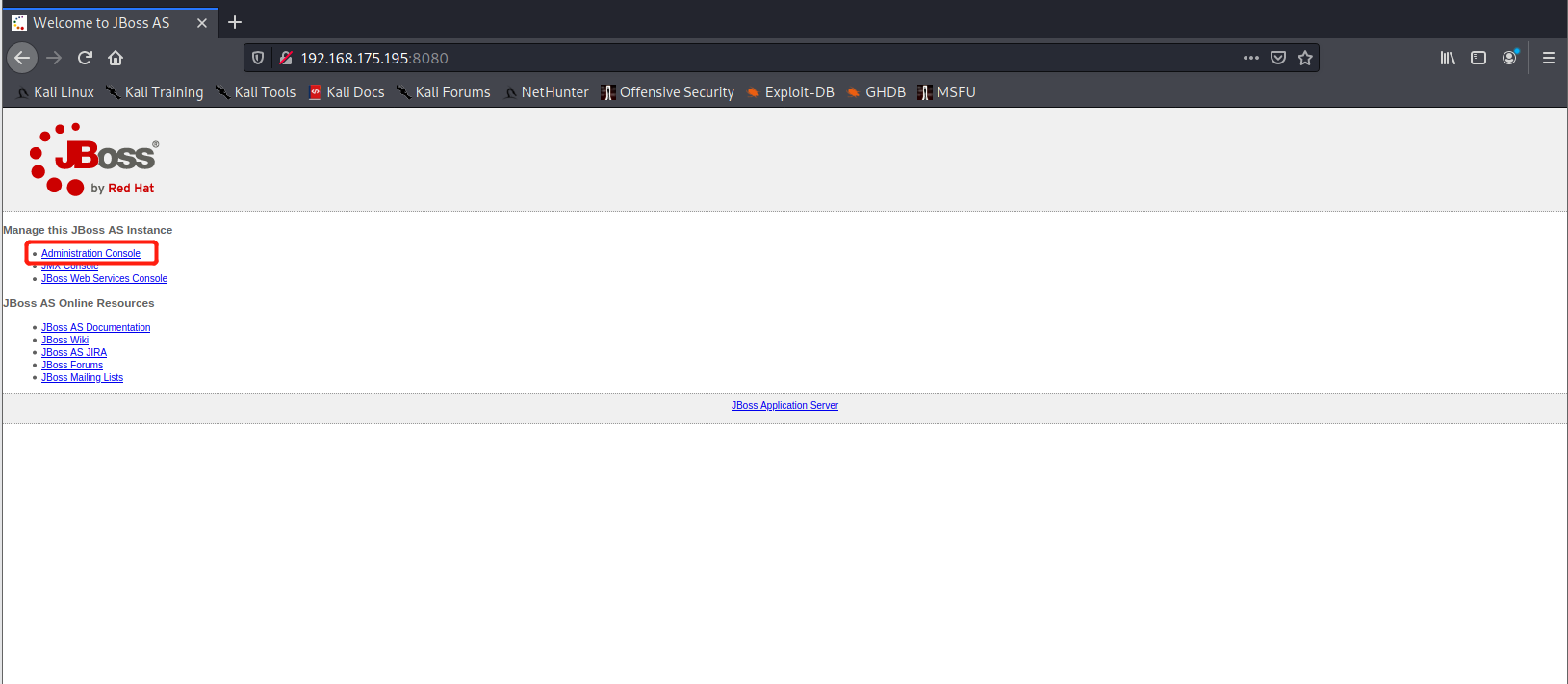Open the Kali Linux bookmark
The image size is (1568, 684).
56,92
